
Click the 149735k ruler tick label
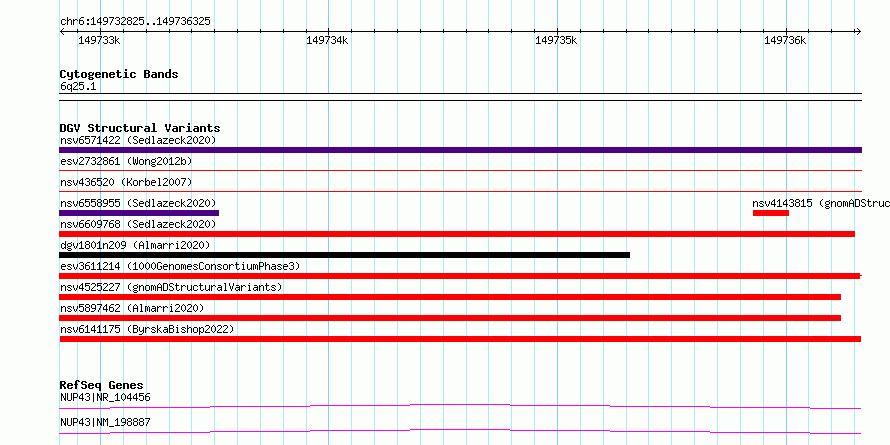point(556,40)
